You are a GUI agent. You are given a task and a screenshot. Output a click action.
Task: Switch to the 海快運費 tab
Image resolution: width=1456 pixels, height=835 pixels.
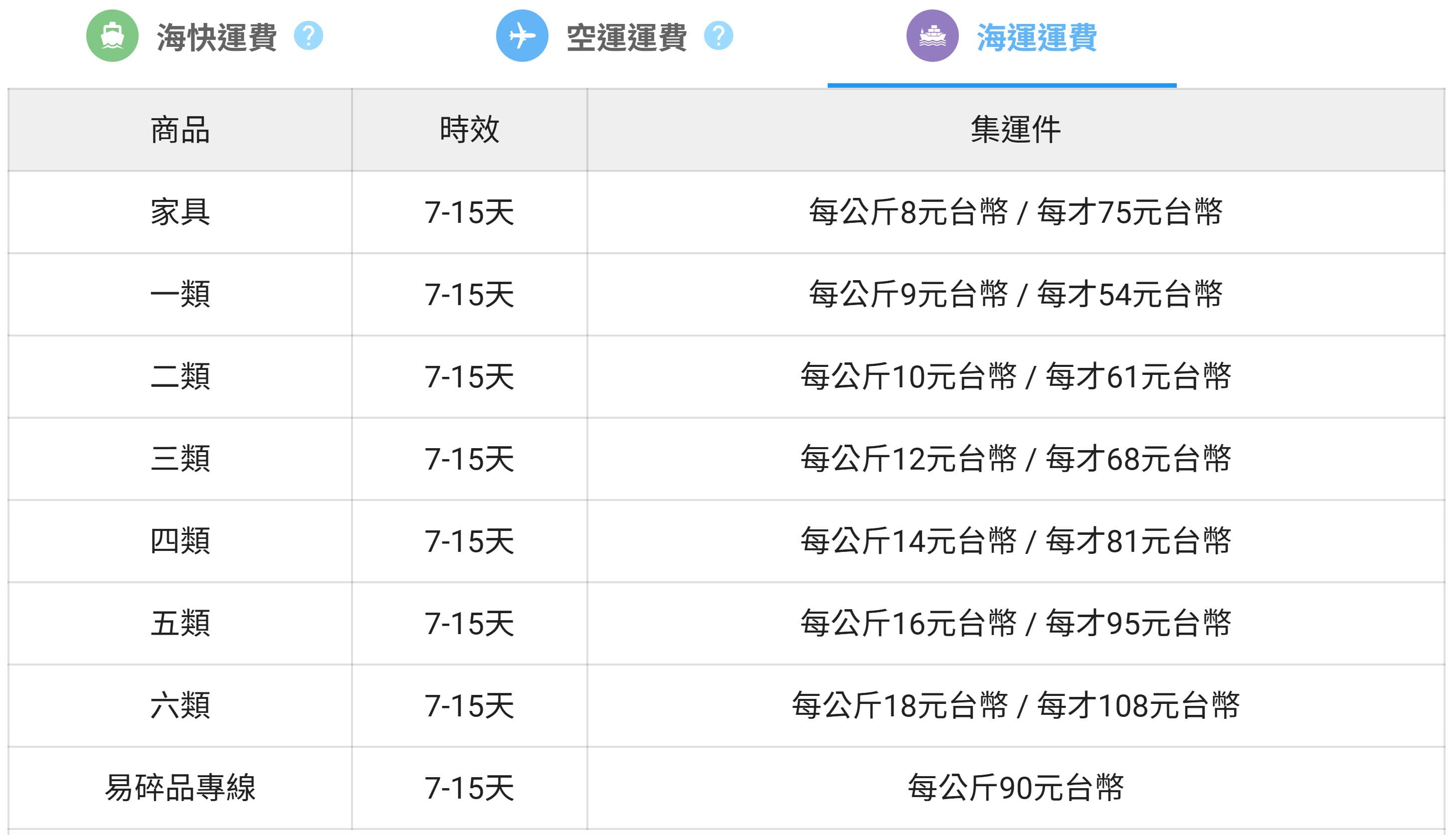click(217, 37)
